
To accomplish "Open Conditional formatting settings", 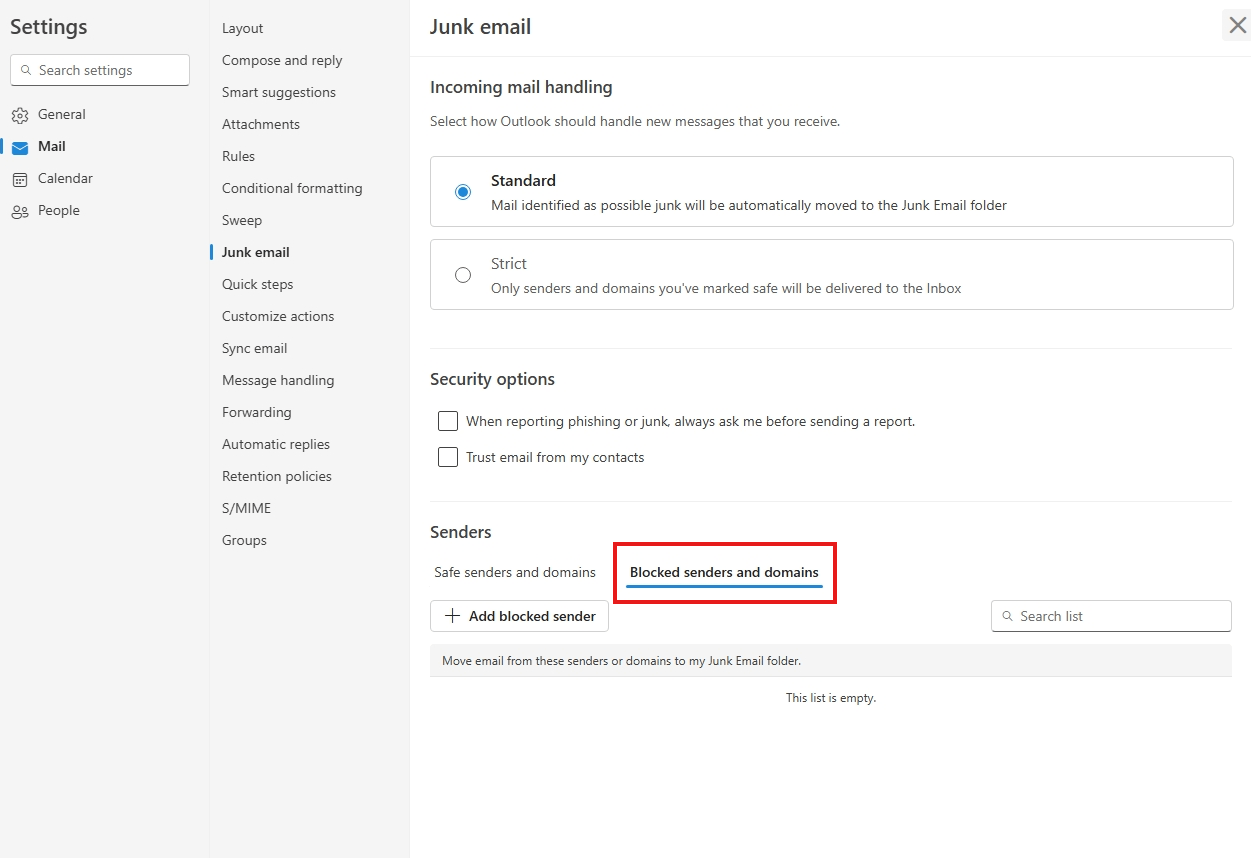I will [x=292, y=188].
